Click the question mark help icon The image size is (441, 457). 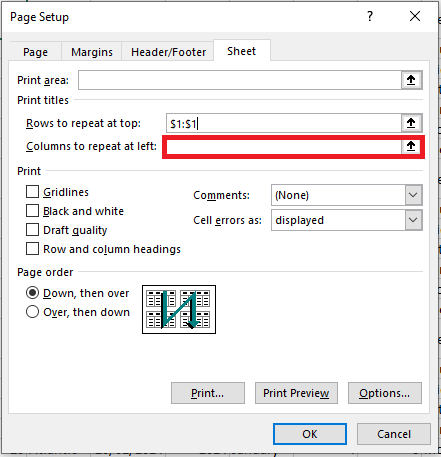[x=370, y=16]
